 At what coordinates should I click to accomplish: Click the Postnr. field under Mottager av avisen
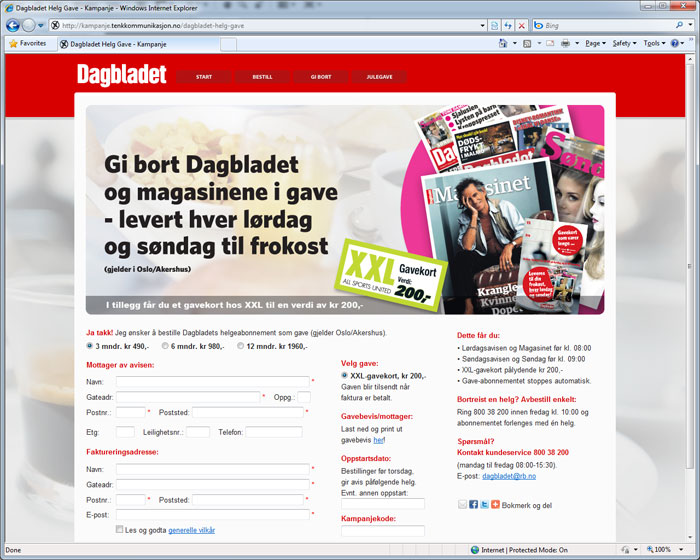coord(131,412)
